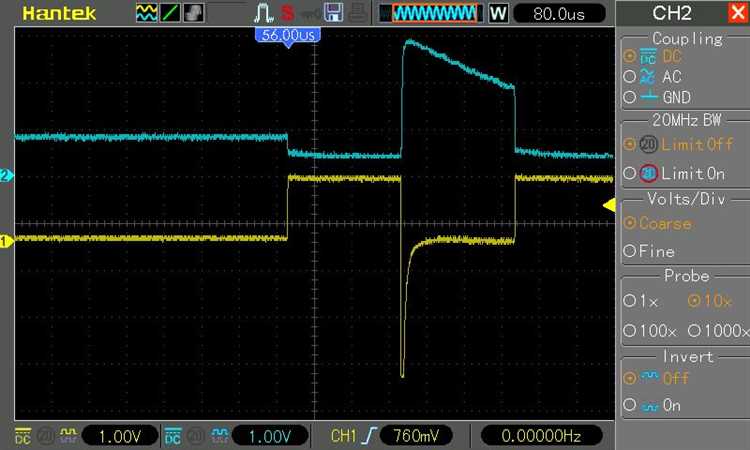
Task: Click the 80.0us timebase readout
Action: (559, 13)
